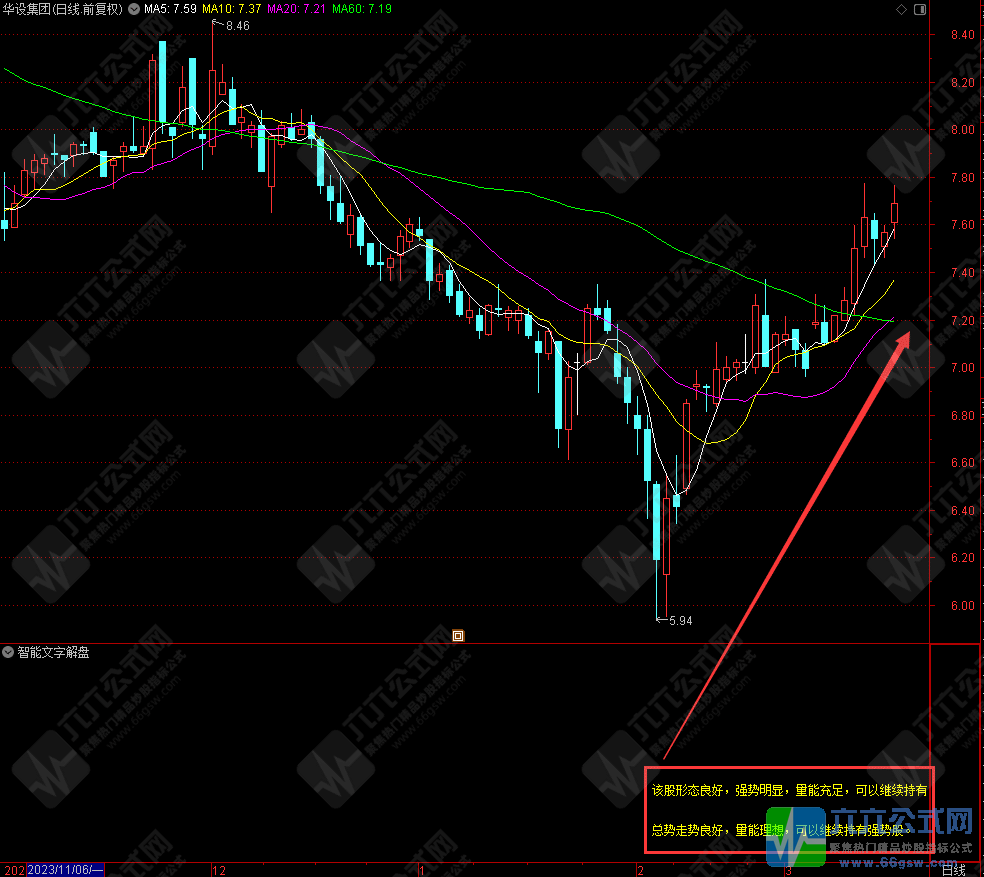Click the 5.94 low price label
This screenshot has width=984, height=877.
tap(680, 621)
